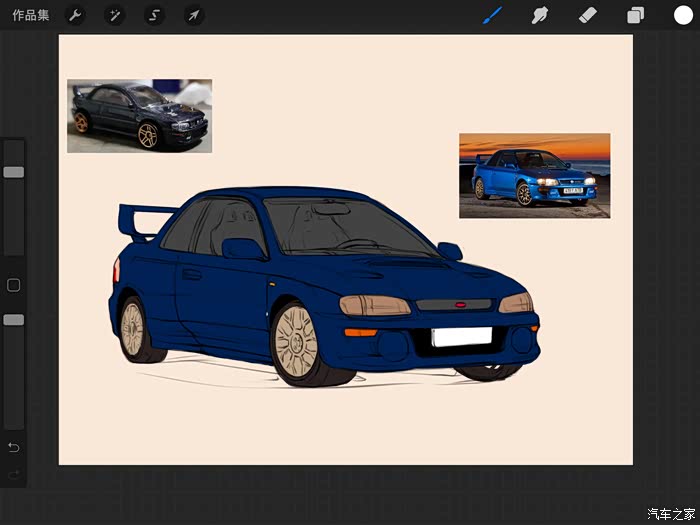Image resolution: width=700 pixels, height=525 pixels.
Task: Select the Eraser tool
Action: pos(588,16)
